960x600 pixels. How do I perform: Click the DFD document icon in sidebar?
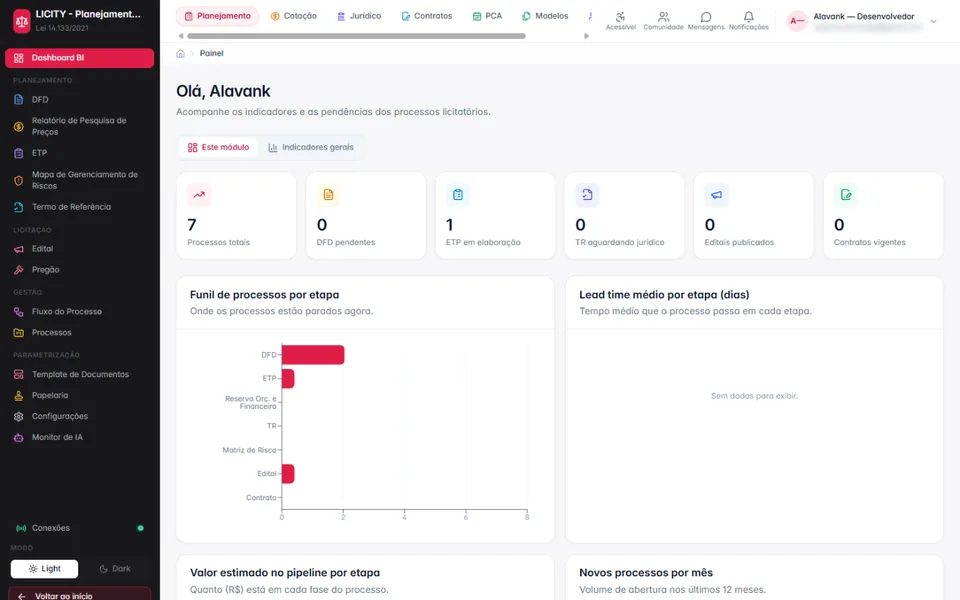(19, 99)
